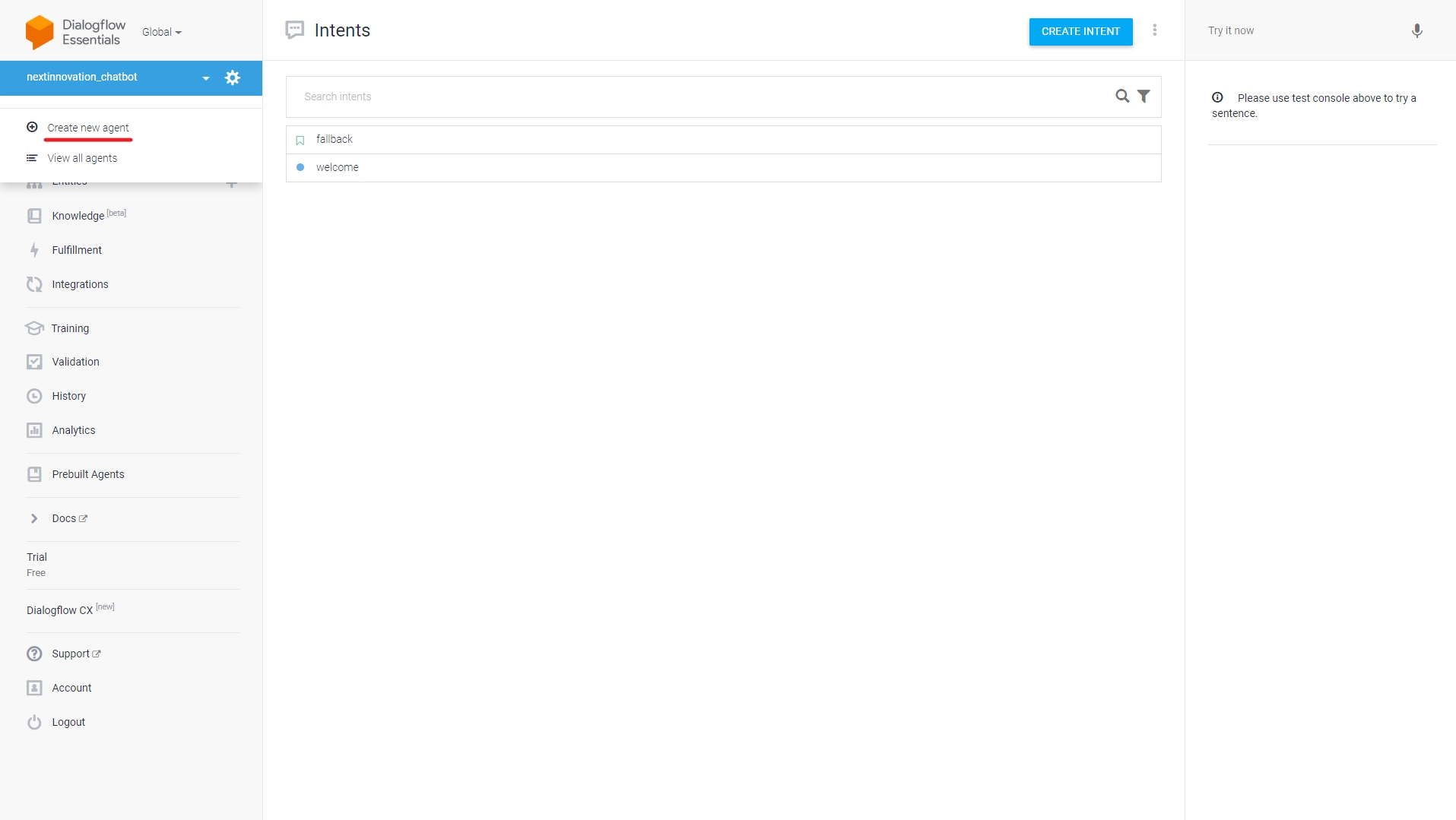Image resolution: width=1456 pixels, height=820 pixels.
Task: Open Knowledge beta section
Action: [89, 216]
